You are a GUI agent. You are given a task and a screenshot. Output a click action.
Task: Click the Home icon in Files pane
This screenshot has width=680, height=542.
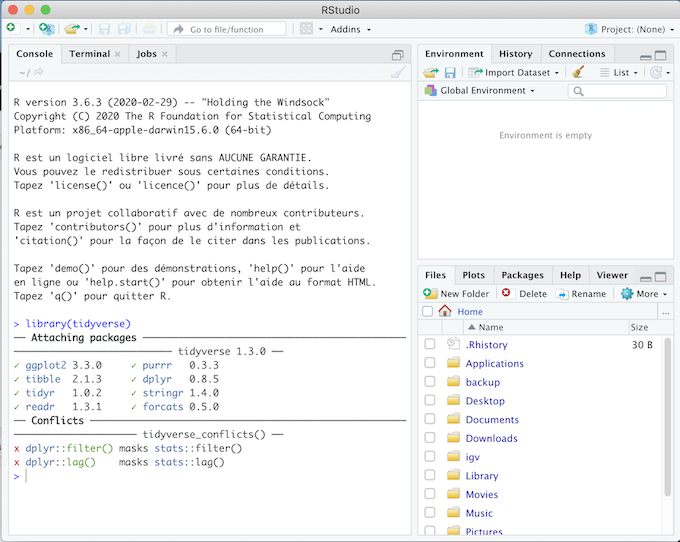pyautogui.click(x=446, y=312)
